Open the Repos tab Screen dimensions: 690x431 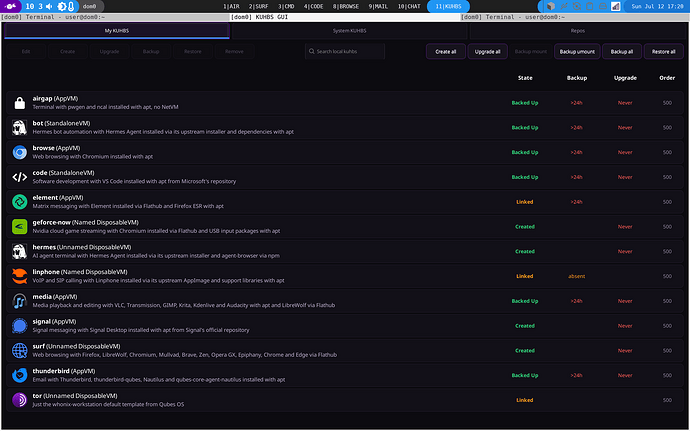(577, 31)
